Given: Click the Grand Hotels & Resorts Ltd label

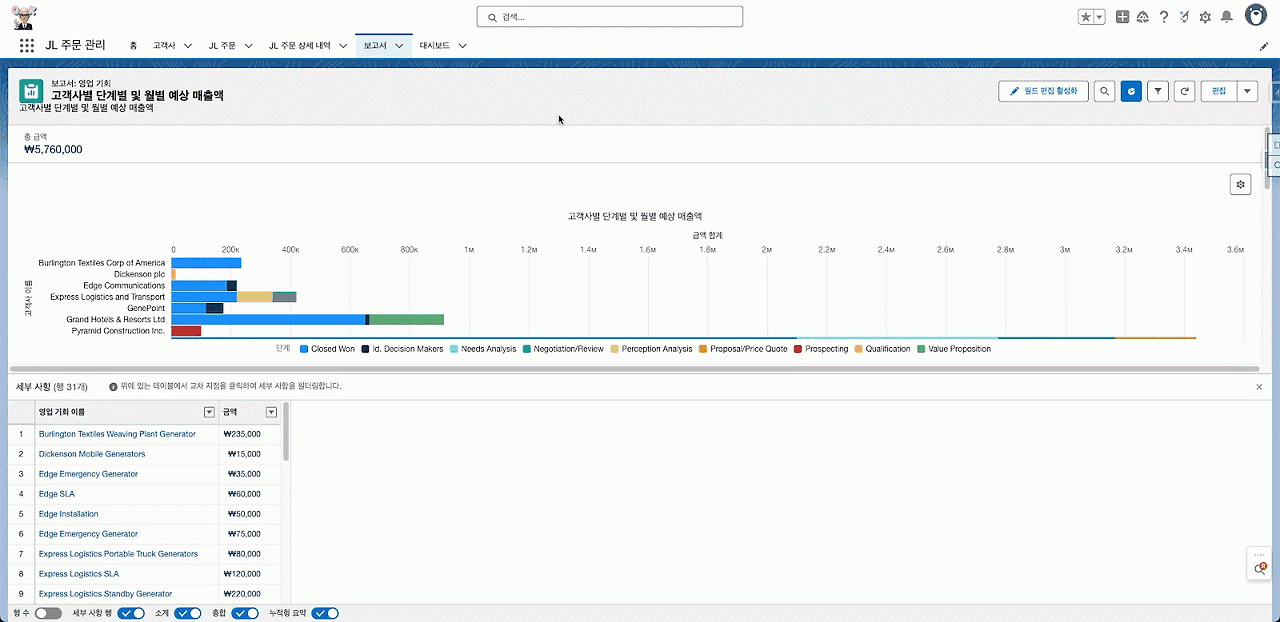Looking at the screenshot, I should [115, 319].
